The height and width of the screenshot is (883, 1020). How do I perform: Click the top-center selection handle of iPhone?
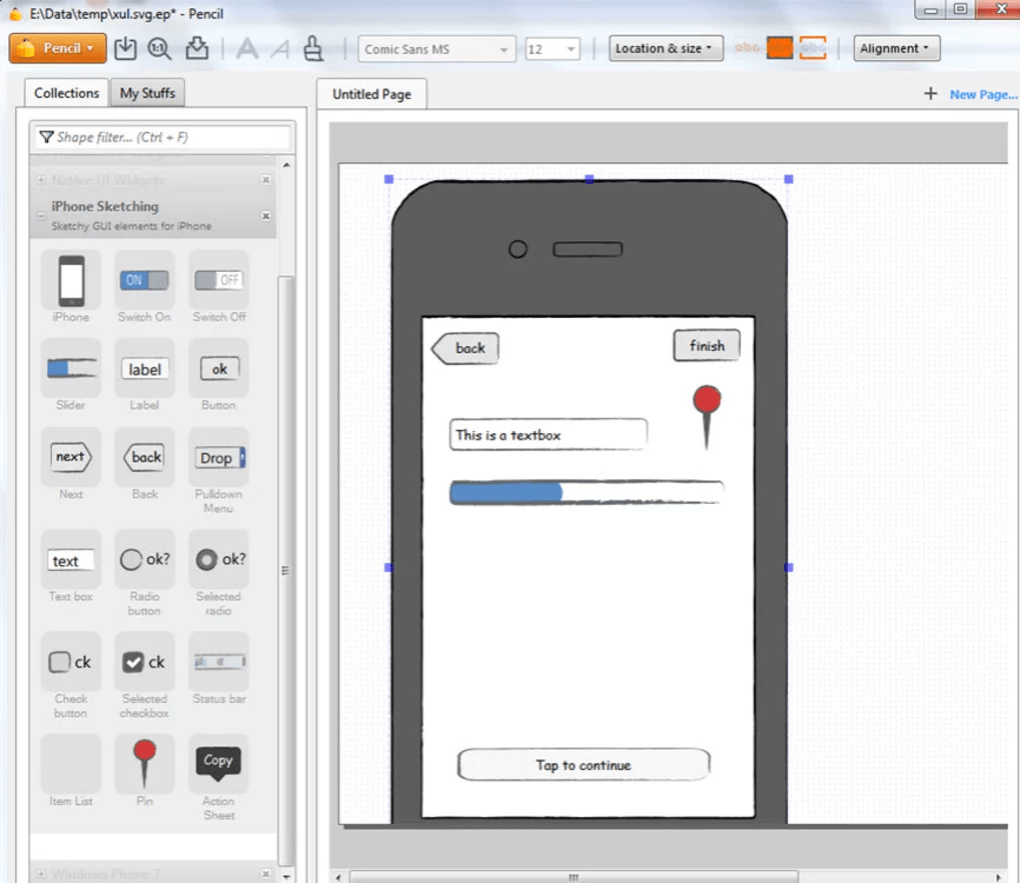[x=589, y=179]
